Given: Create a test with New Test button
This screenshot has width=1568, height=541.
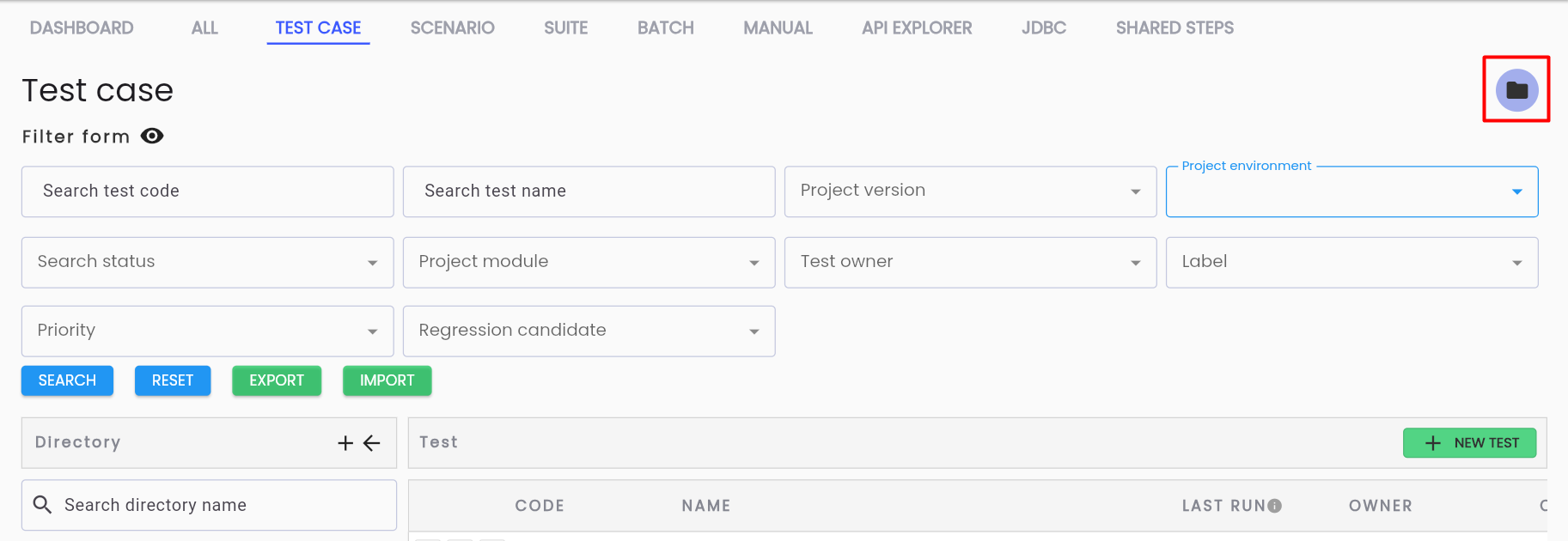Looking at the screenshot, I should click(1469, 443).
